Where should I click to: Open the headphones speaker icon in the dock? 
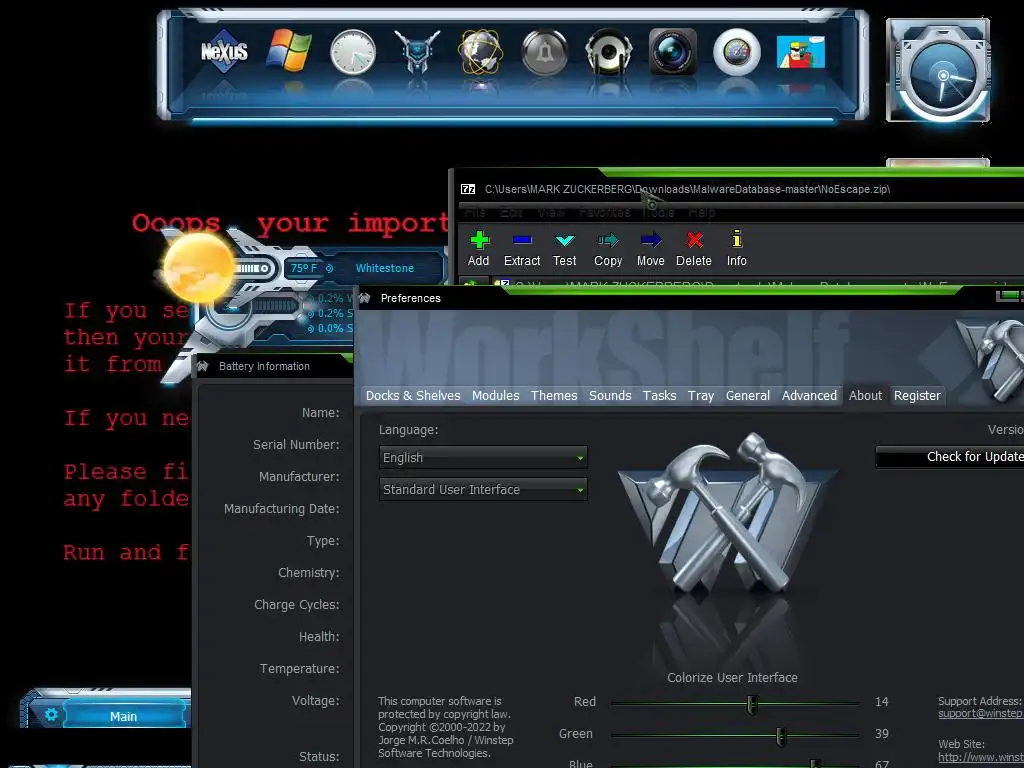pyautogui.click(x=609, y=52)
